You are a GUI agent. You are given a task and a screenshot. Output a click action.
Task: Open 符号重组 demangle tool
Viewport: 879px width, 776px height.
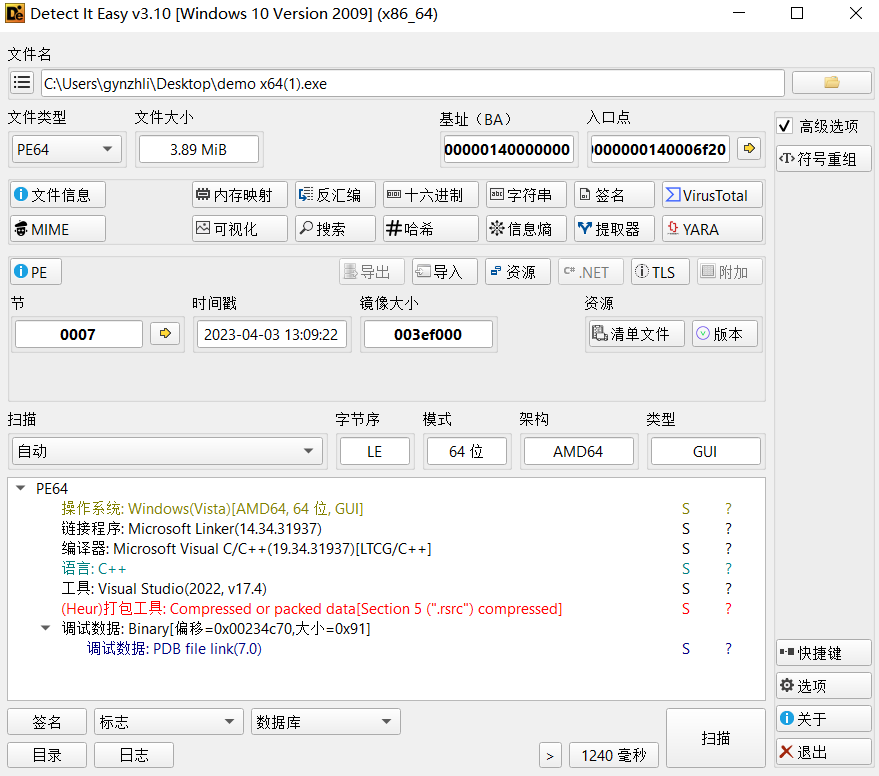click(824, 159)
